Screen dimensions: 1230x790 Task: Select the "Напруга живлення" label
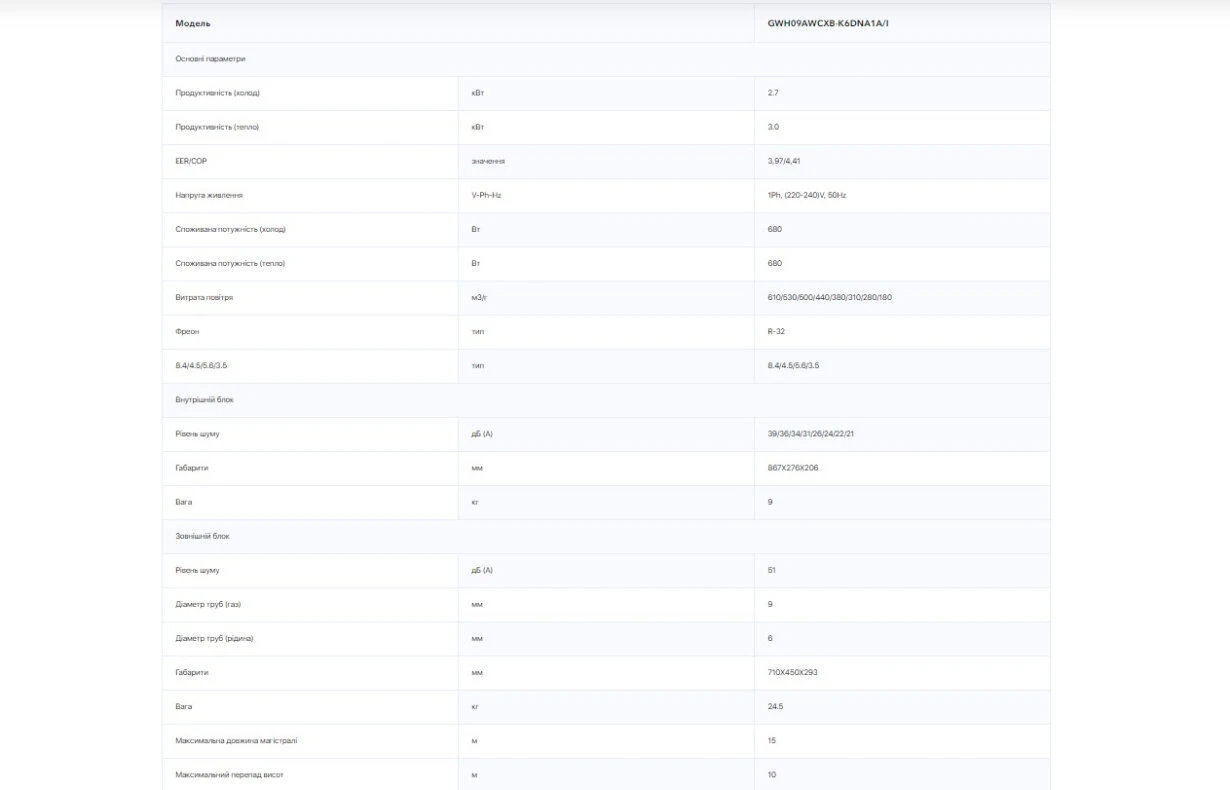pos(209,195)
